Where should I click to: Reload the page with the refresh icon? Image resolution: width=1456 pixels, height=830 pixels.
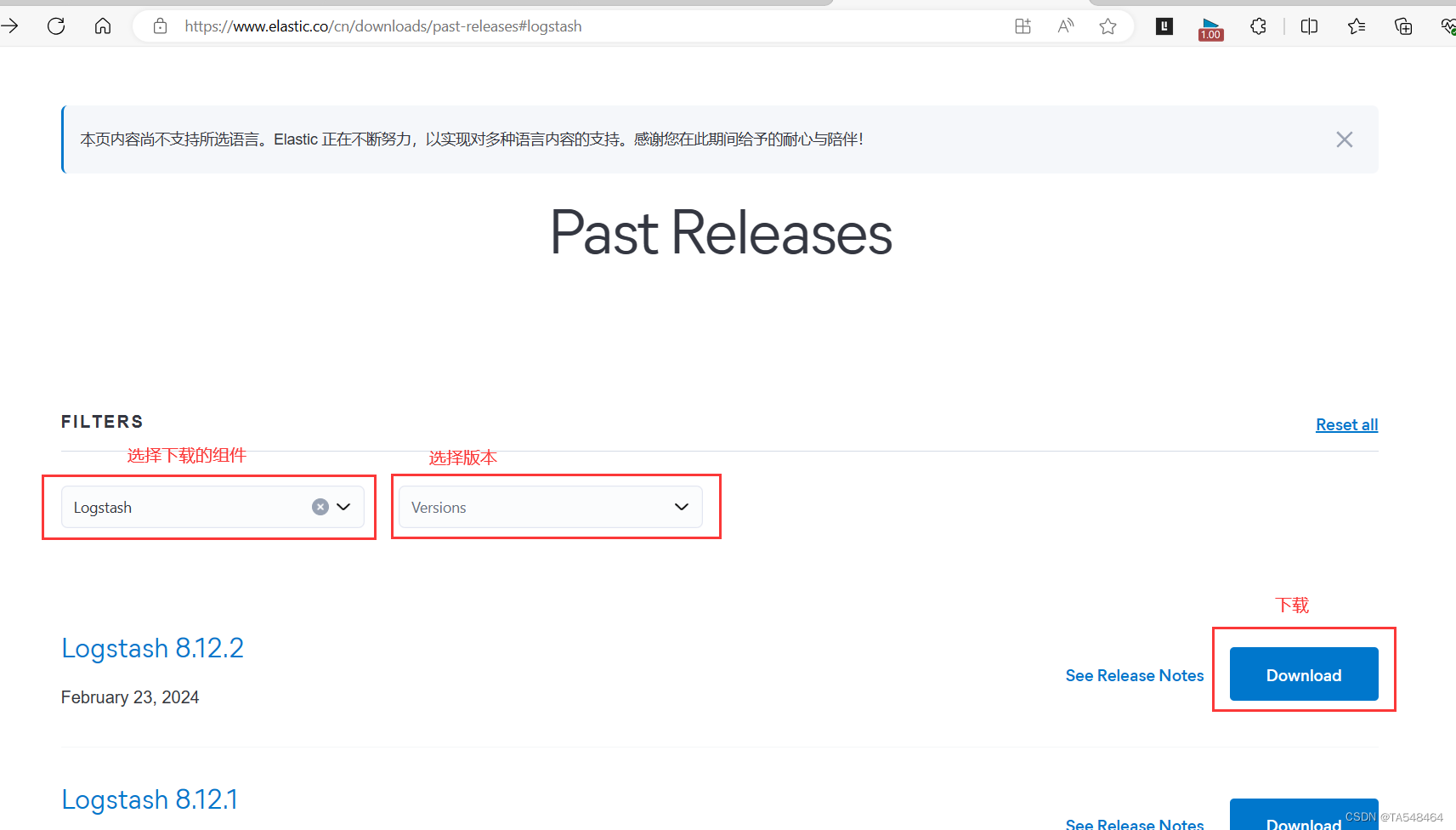pos(56,26)
